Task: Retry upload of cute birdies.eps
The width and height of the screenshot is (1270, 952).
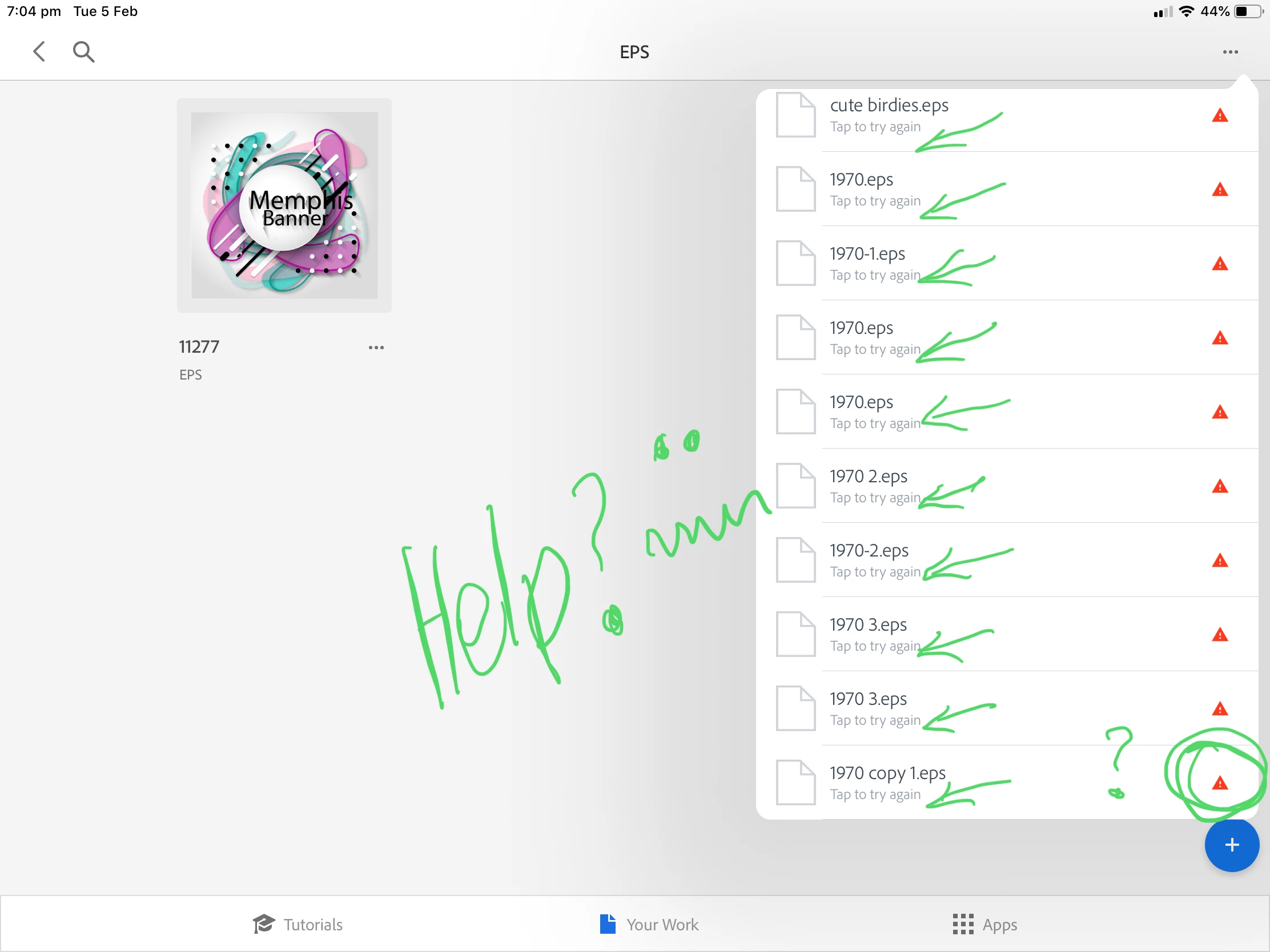Action: [x=875, y=127]
